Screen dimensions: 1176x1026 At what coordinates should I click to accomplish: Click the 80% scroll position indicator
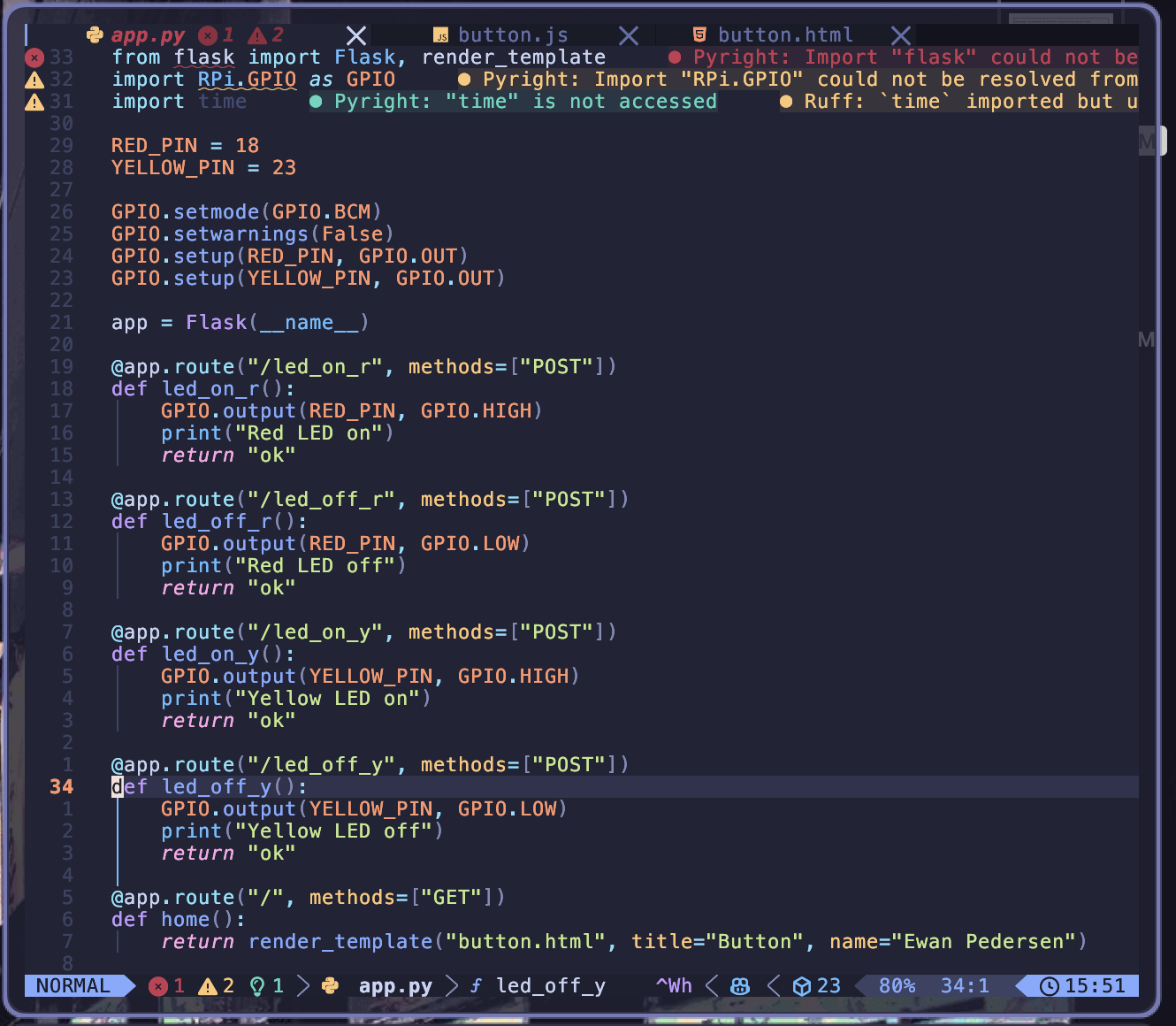tap(897, 986)
